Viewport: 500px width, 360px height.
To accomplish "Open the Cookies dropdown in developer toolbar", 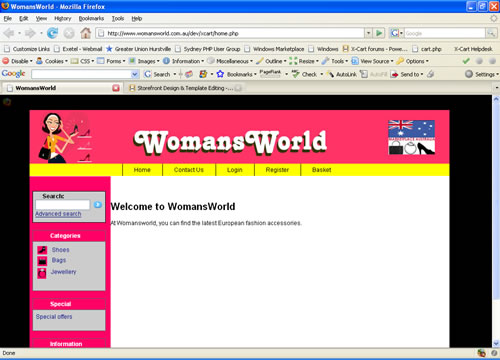I will (52, 61).
